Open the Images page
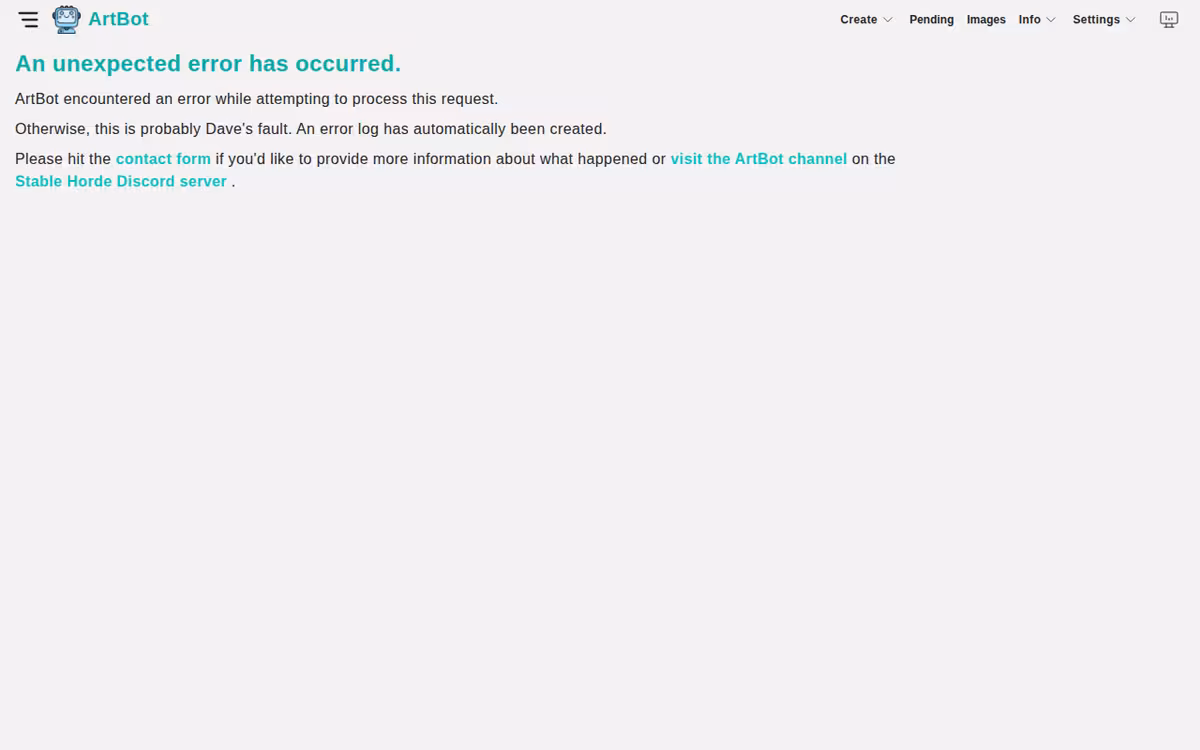Image resolution: width=1200 pixels, height=750 pixels. (986, 20)
